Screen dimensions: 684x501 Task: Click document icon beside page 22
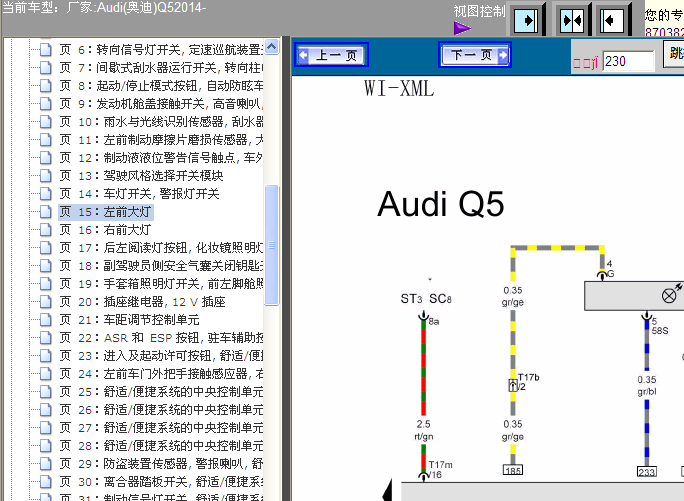point(46,338)
